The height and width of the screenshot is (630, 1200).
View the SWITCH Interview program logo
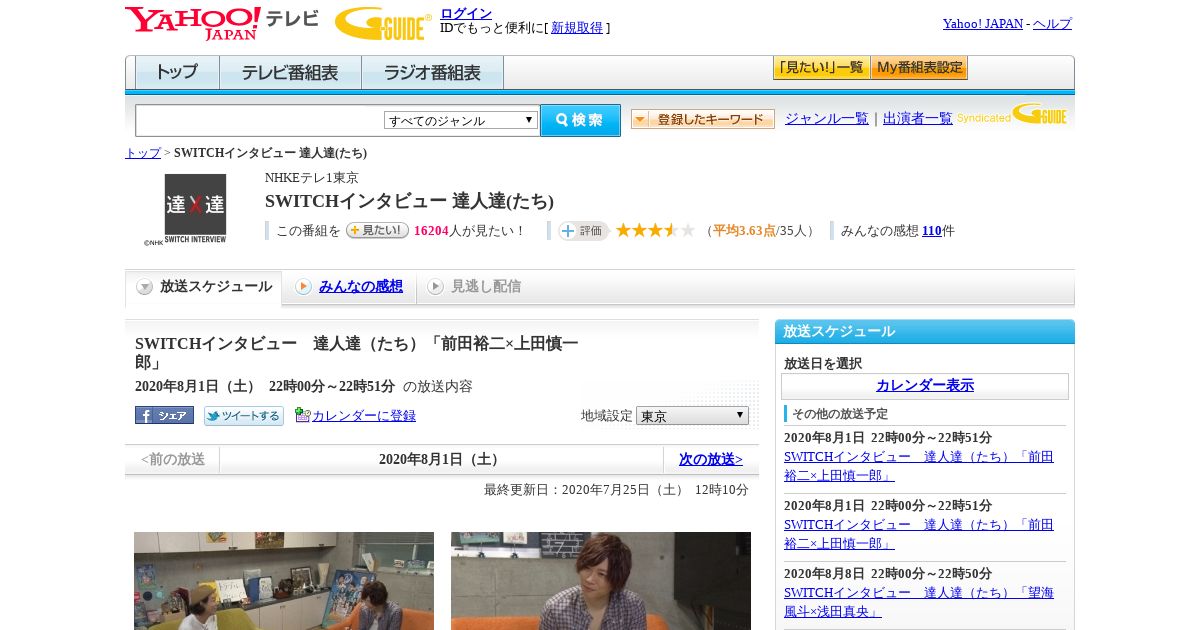(x=195, y=210)
